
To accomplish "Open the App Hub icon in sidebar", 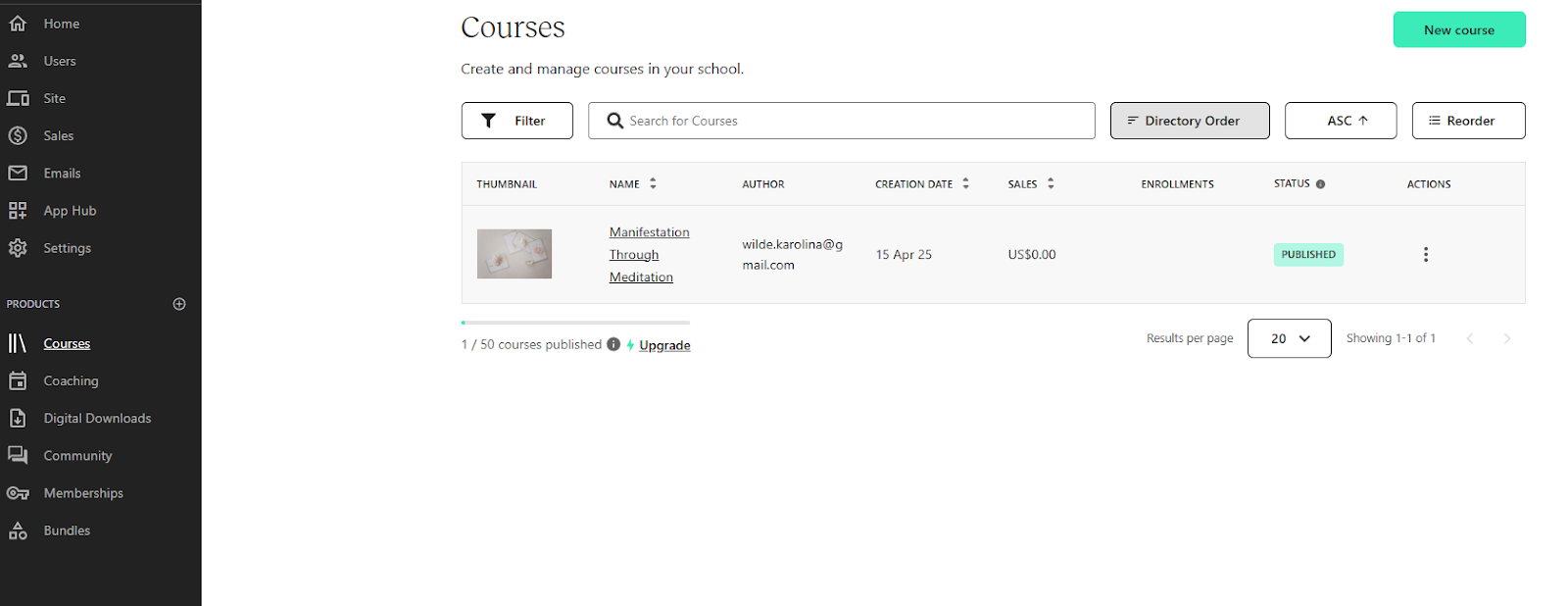I will click(18, 211).
